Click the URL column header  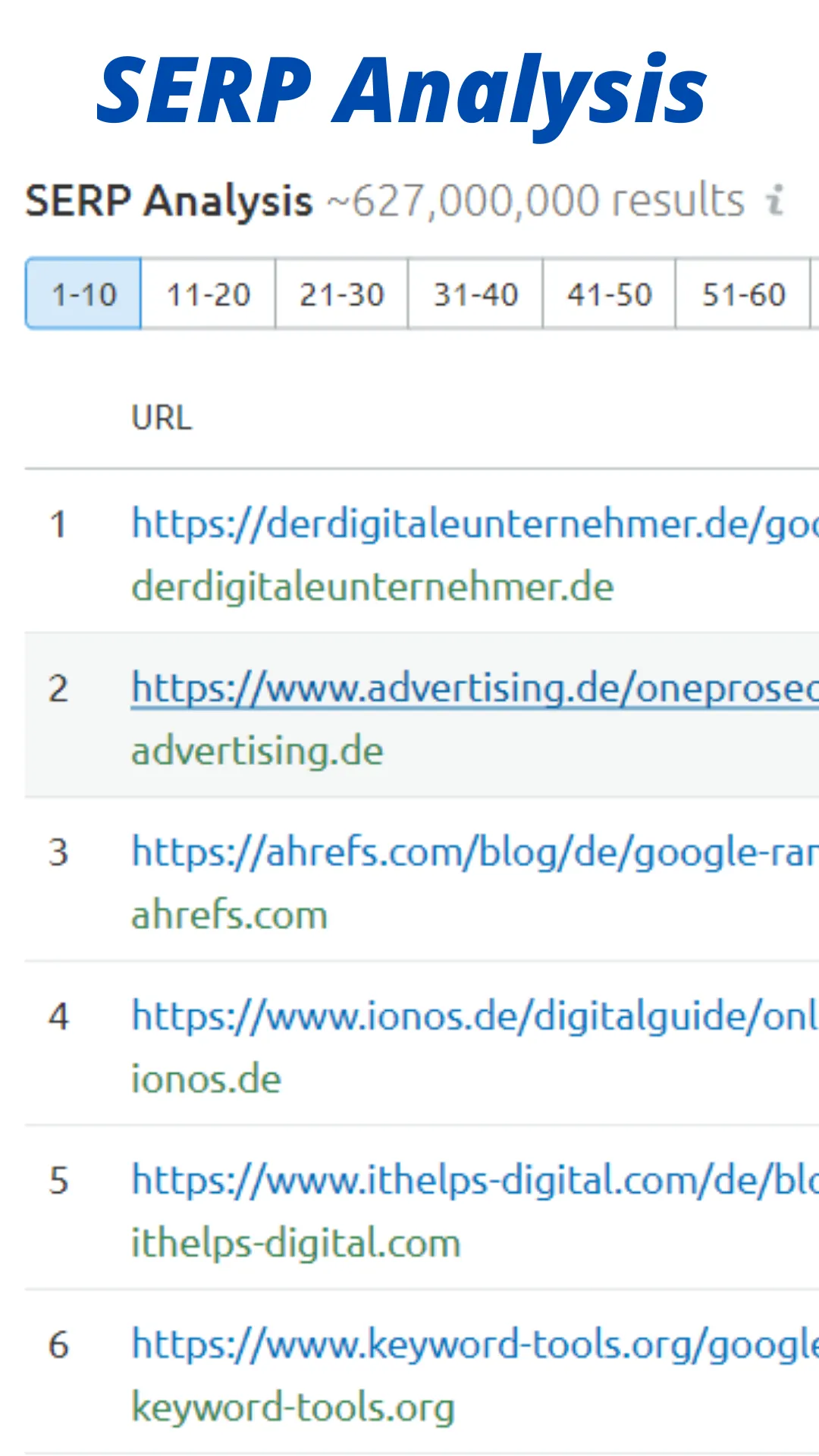162,418
